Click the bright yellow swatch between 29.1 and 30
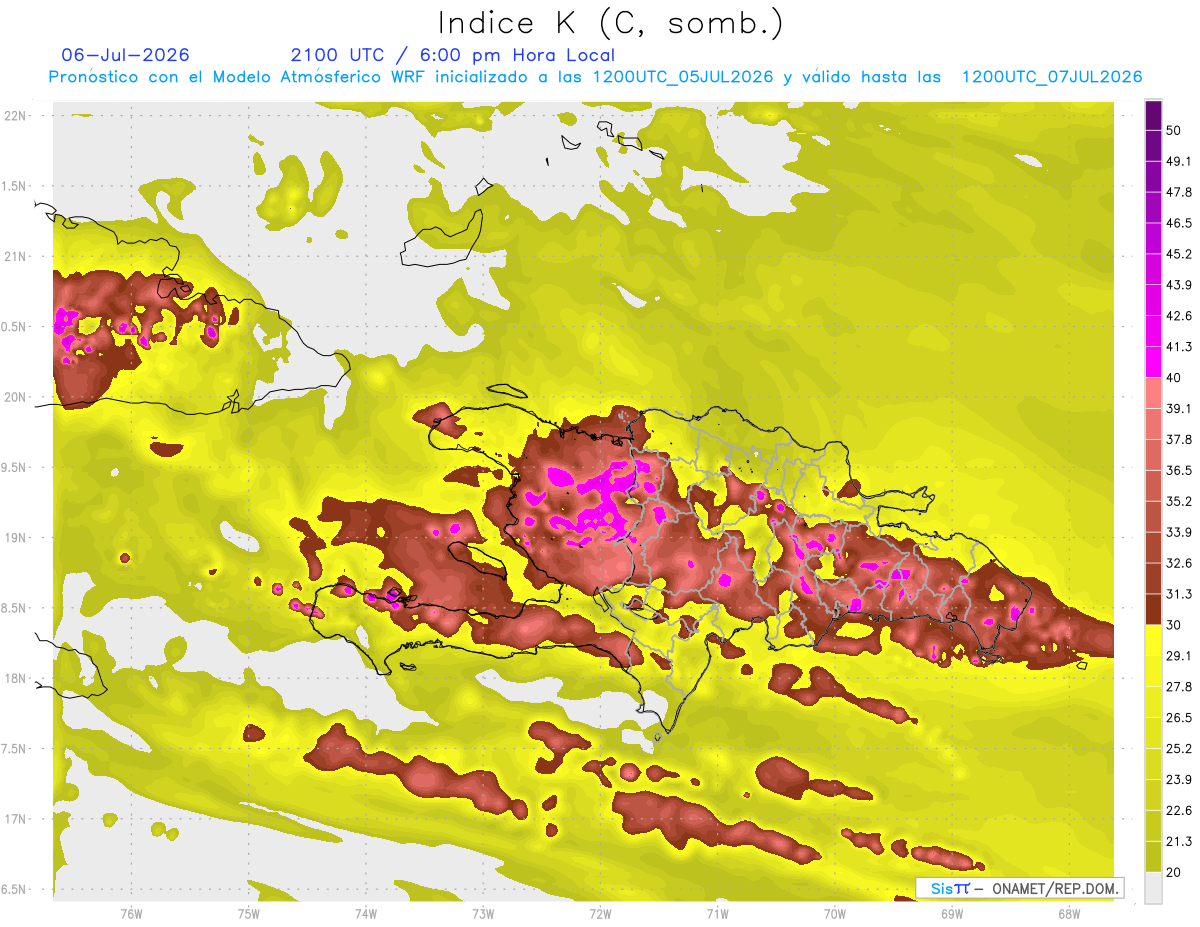The height and width of the screenshot is (927, 1200). point(1153,639)
